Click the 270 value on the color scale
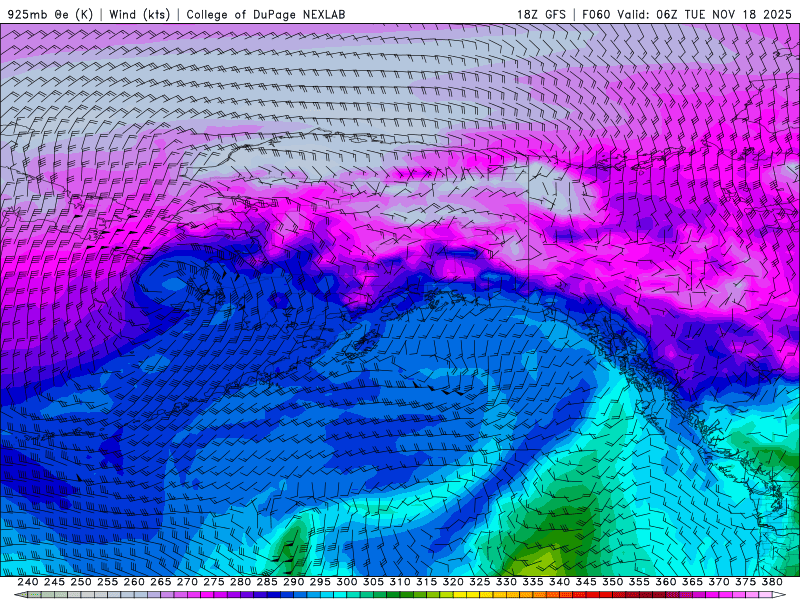The height and width of the screenshot is (600, 800). pos(187,582)
